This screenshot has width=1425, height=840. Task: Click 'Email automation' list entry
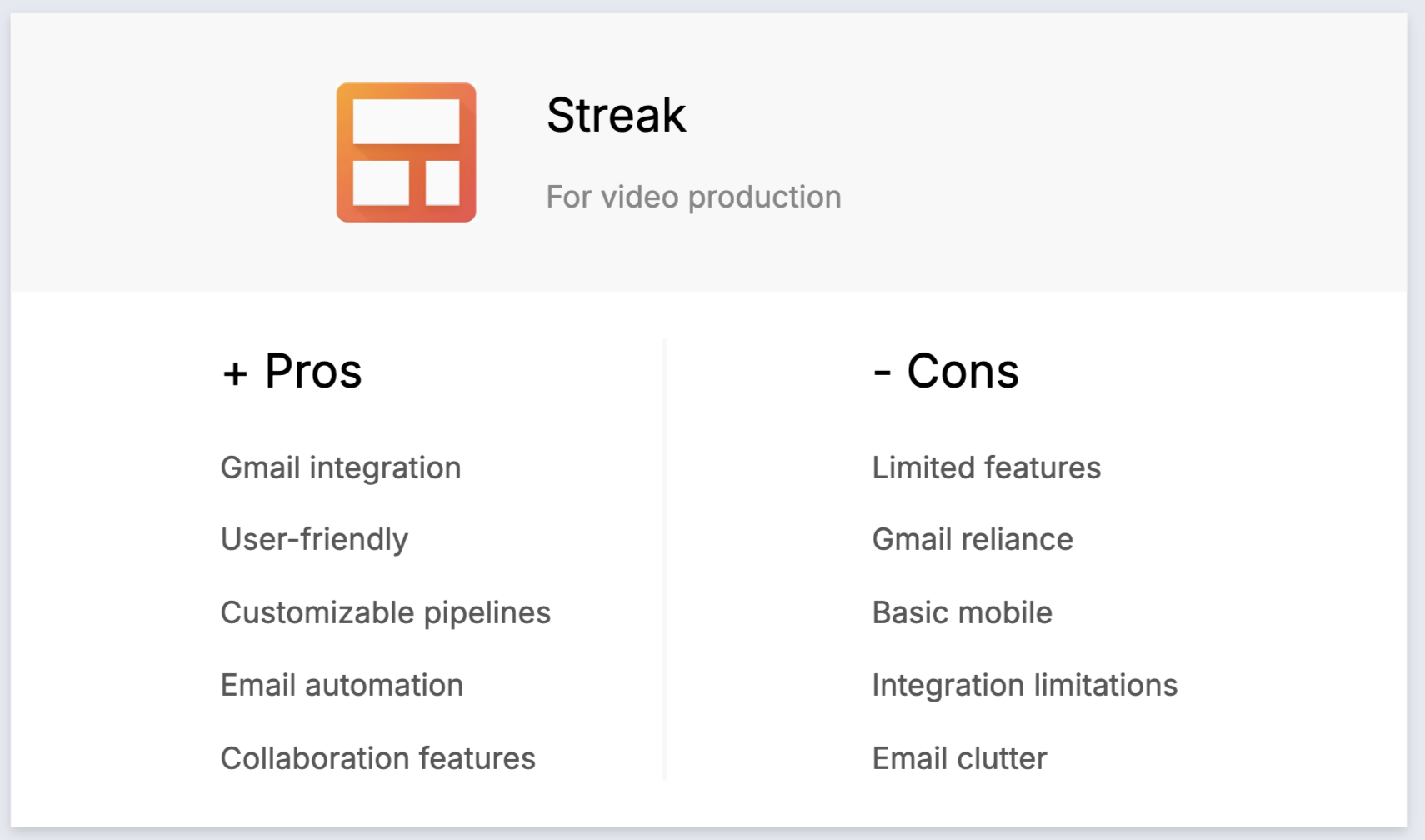click(342, 685)
